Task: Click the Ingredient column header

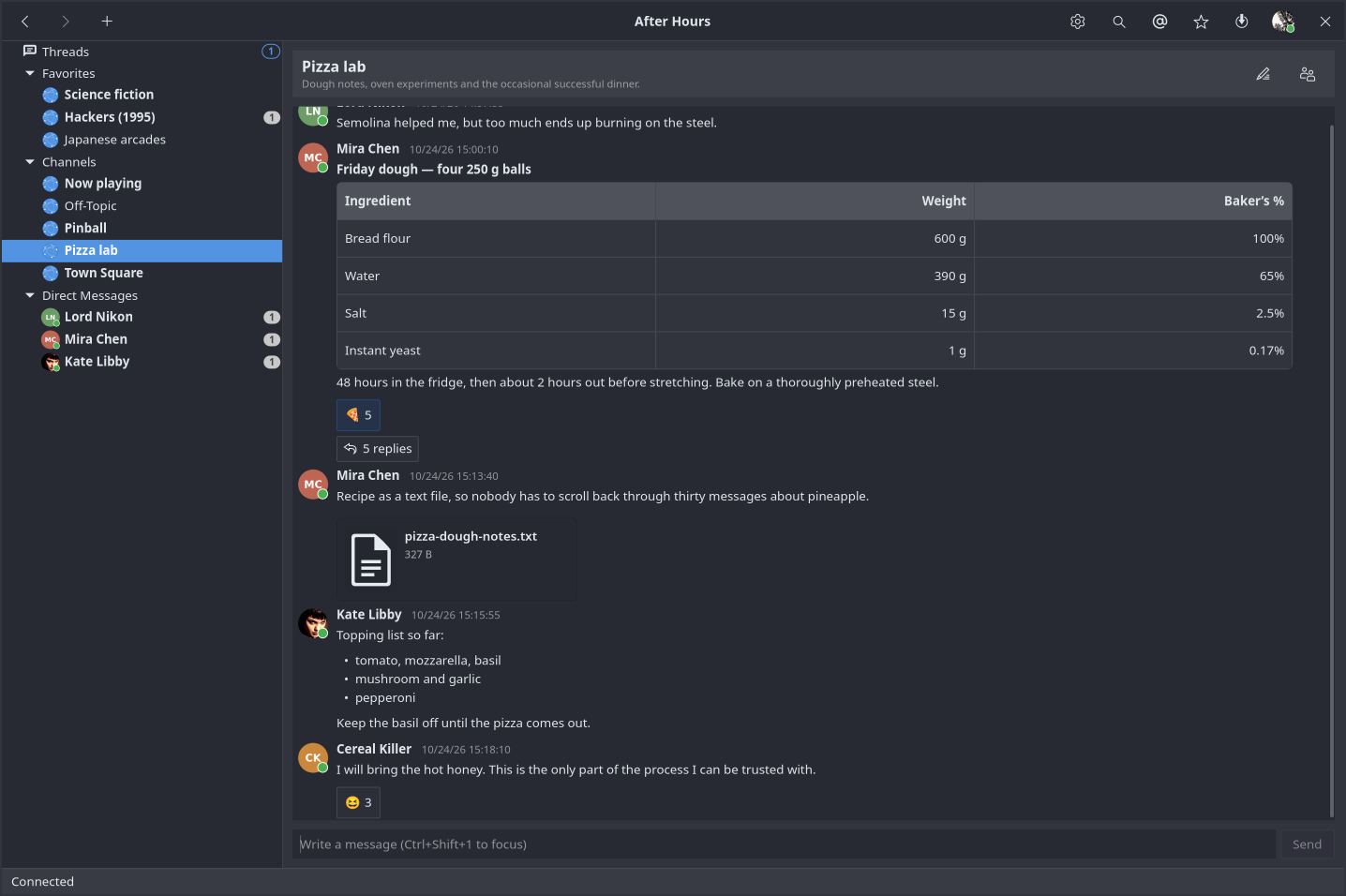Action: (496, 202)
